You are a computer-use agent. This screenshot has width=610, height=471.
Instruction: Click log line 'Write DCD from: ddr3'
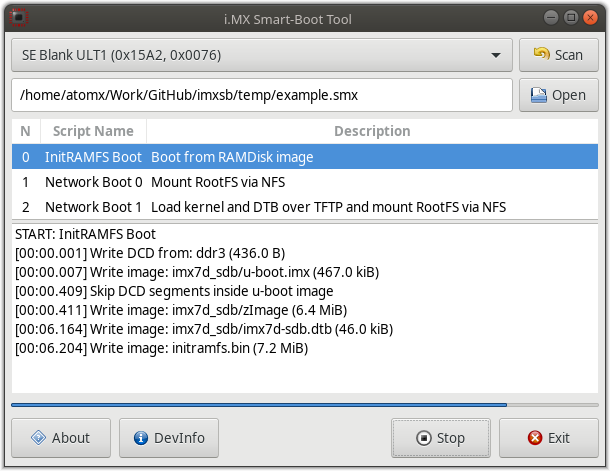coord(150,253)
